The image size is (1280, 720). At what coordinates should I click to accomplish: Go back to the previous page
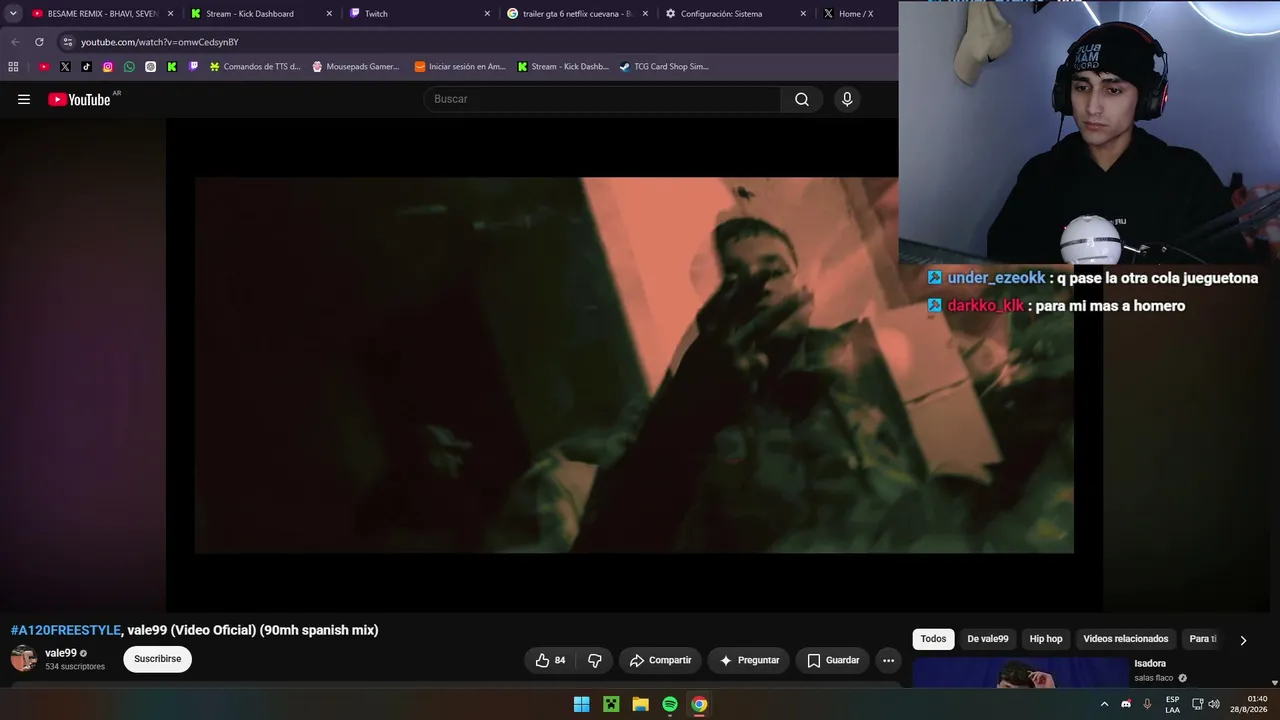tap(15, 42)
